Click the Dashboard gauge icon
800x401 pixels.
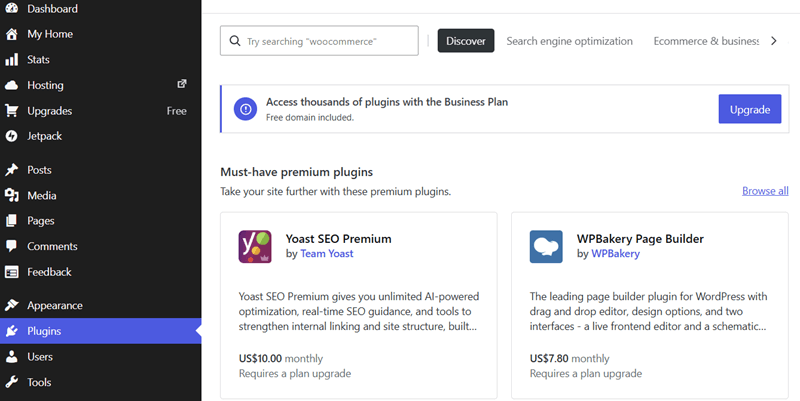pyautogui.click(x=11, y=8)
